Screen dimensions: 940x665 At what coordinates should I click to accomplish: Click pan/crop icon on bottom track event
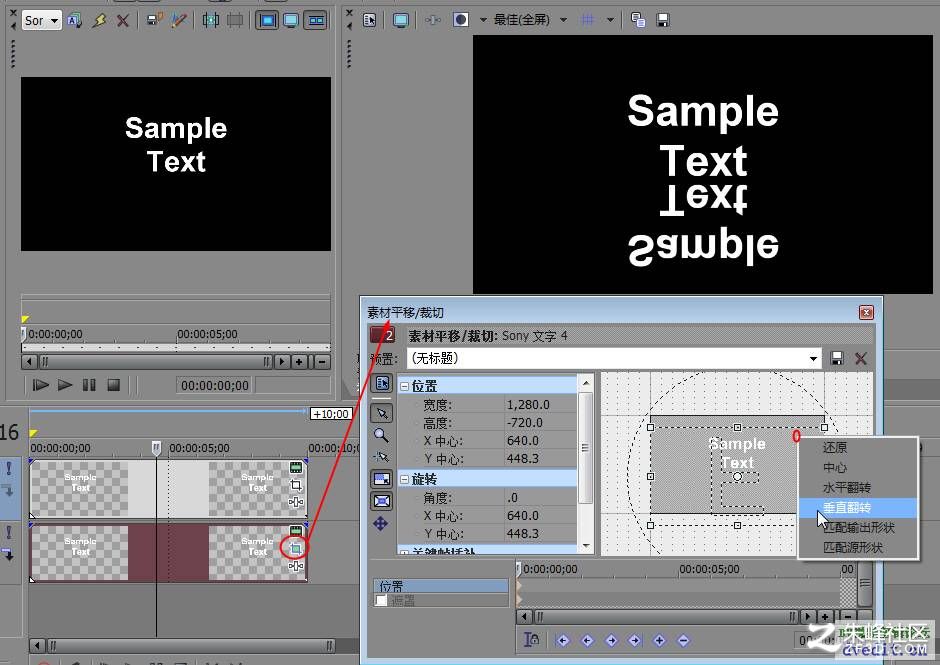296,548
